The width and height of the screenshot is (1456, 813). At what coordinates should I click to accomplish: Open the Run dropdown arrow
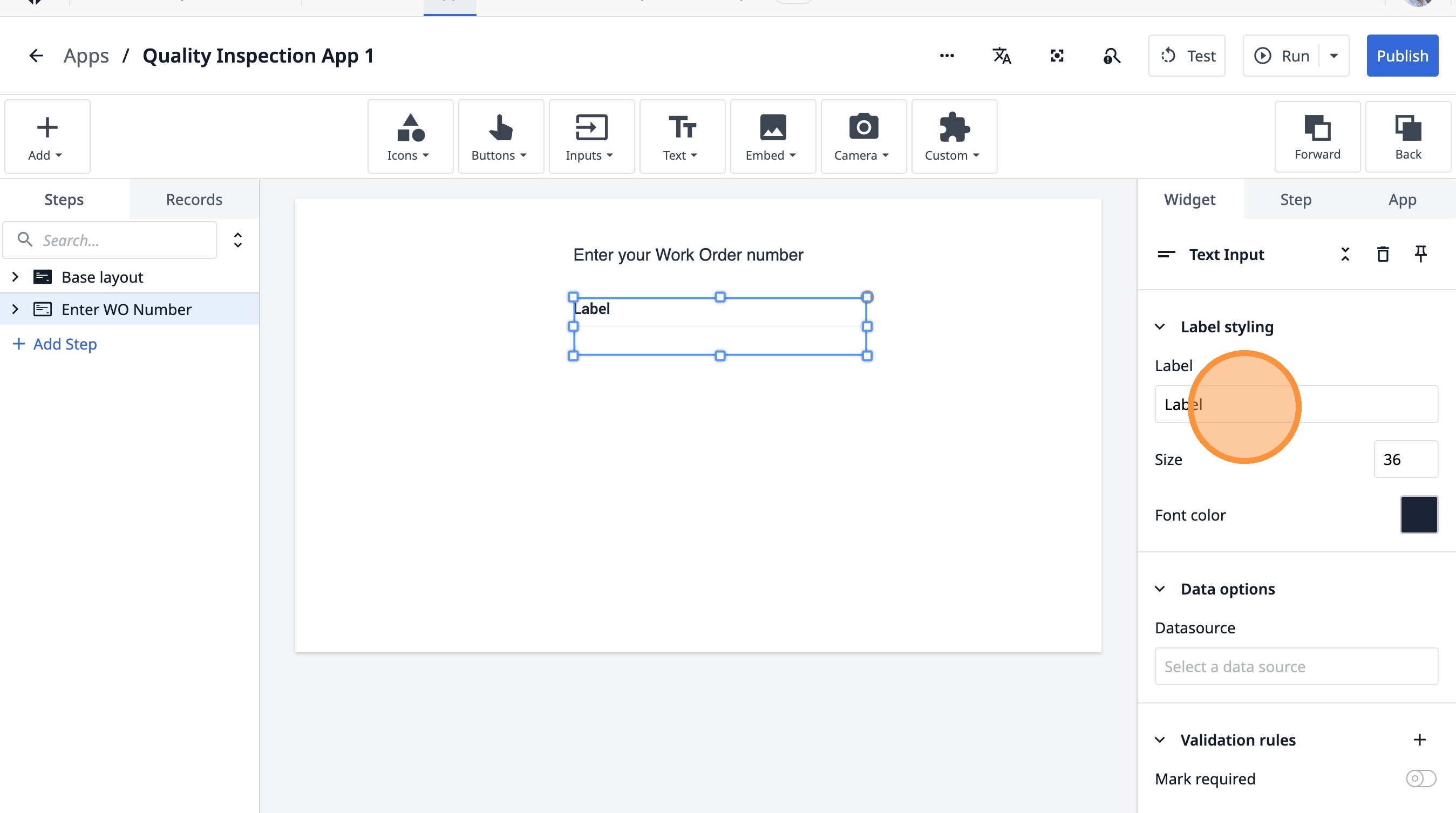(x=1334, y=56)
